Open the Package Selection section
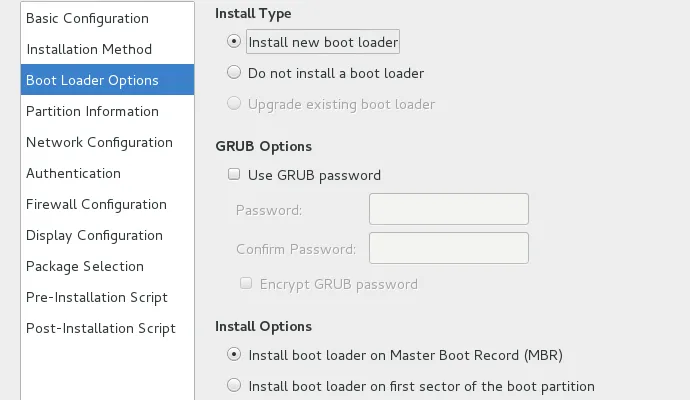The height and width of the screenshot is (400, 690). (85, 266)
